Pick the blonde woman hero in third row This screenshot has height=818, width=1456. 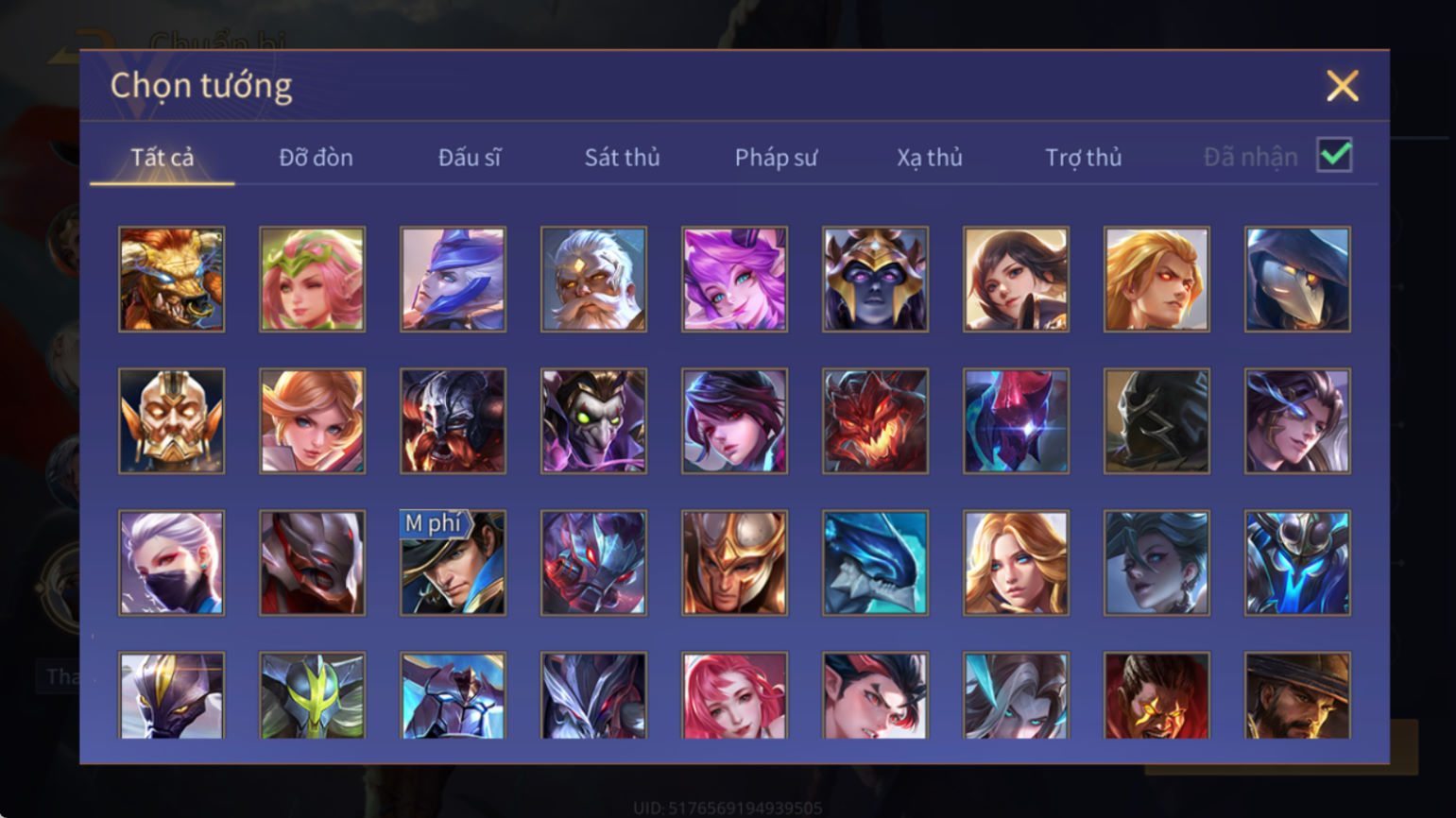click(x=1016, y=563)
